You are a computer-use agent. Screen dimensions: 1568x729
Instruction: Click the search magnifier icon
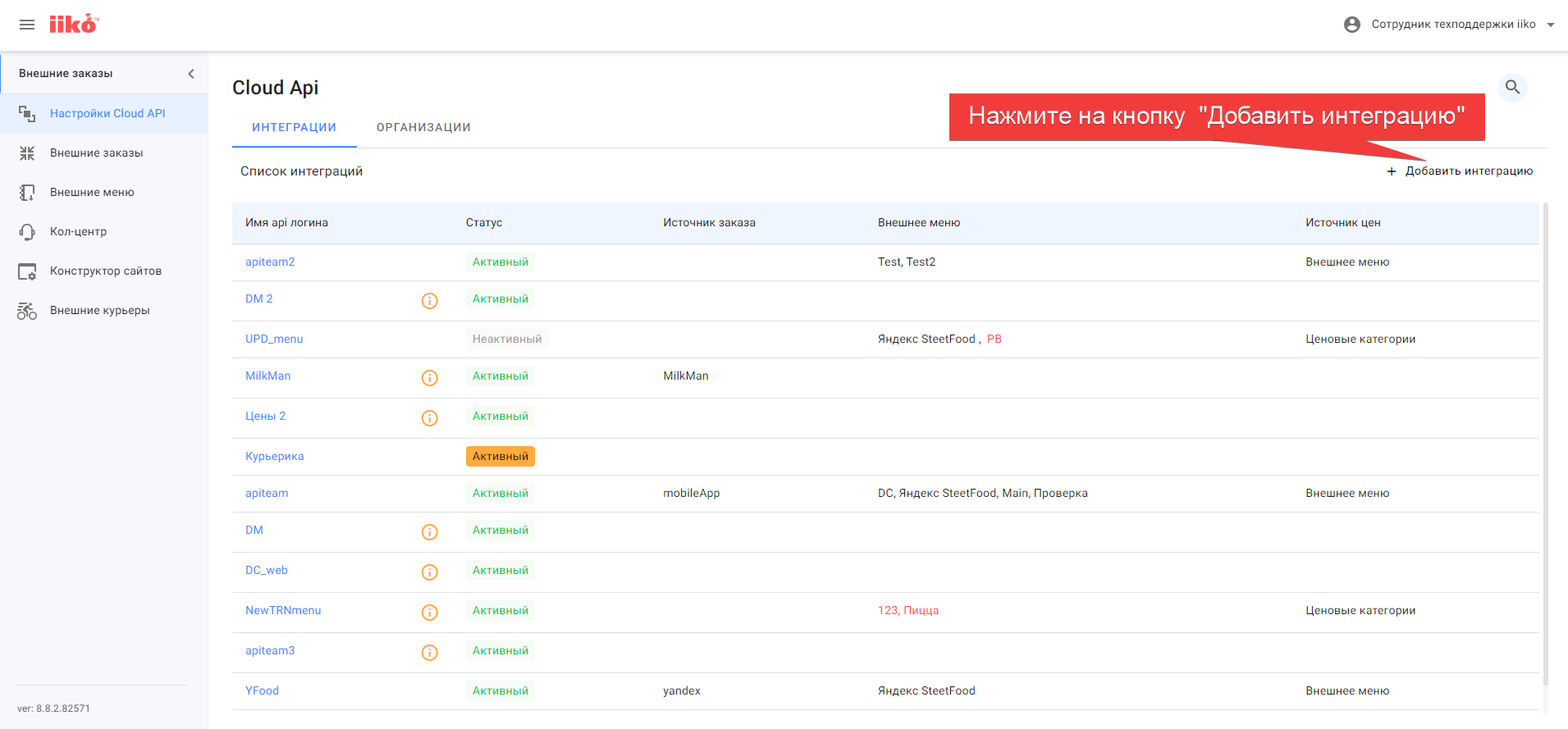point(1512,87)
